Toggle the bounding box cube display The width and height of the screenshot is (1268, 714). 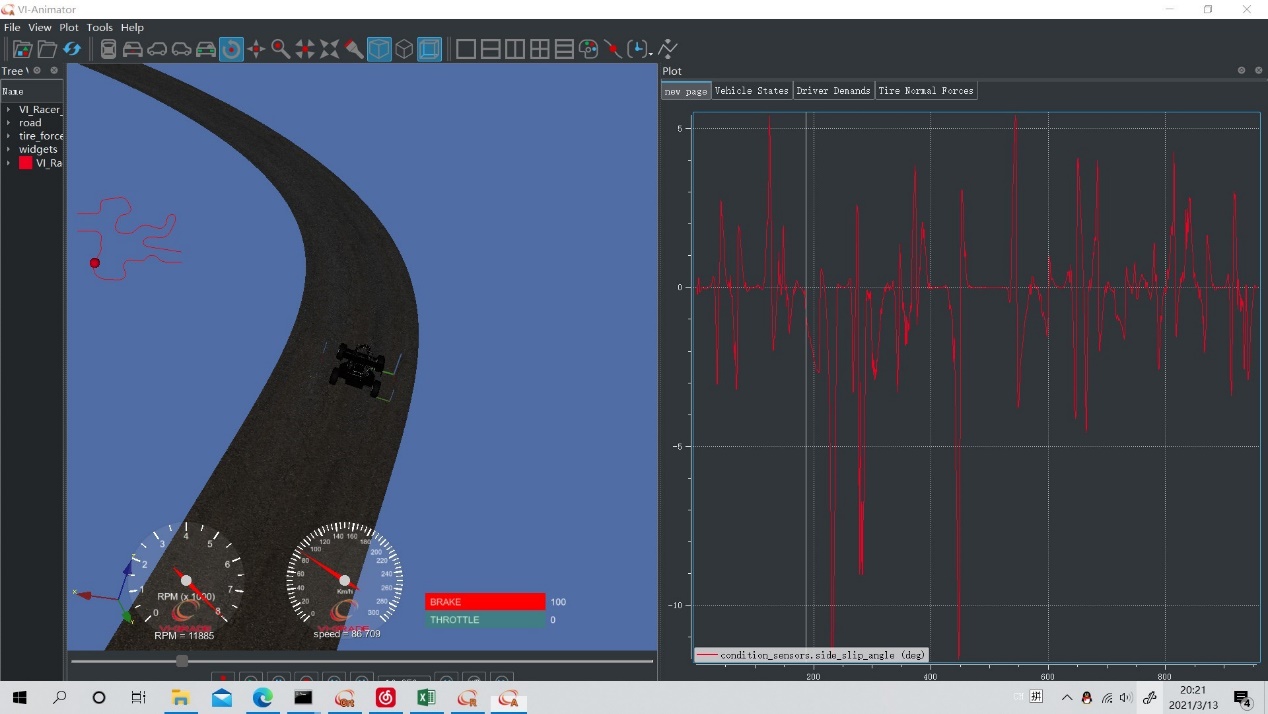pyautogui.click(x=429, y=49)
